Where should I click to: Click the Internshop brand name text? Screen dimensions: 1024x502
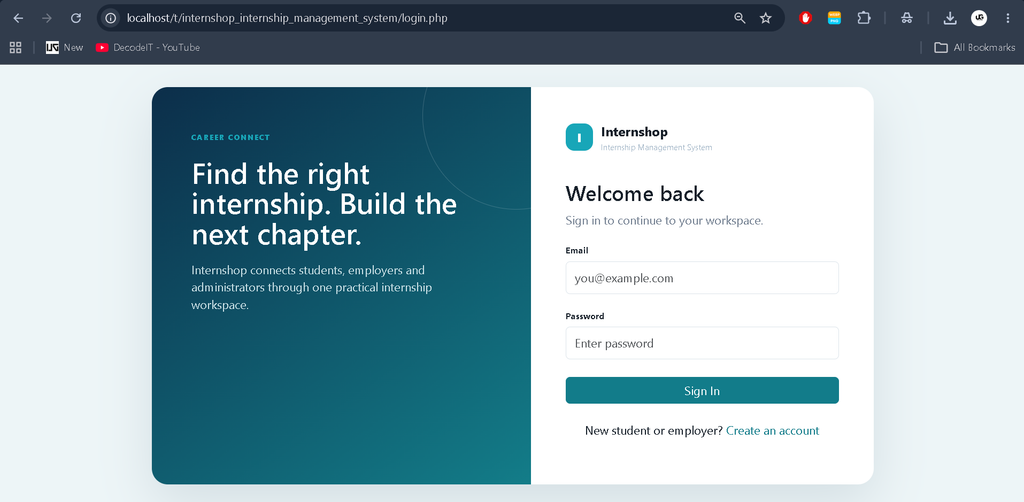tap(634, 133)
